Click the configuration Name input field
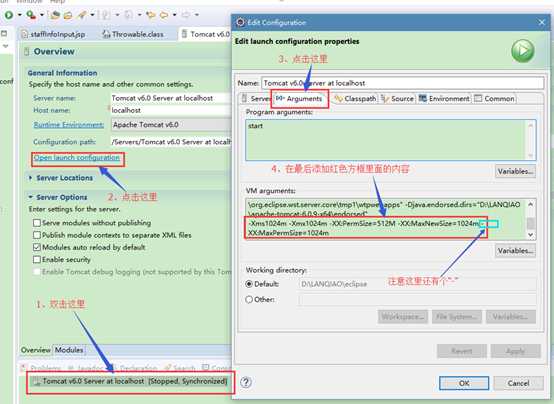 [x=402, y=83]
